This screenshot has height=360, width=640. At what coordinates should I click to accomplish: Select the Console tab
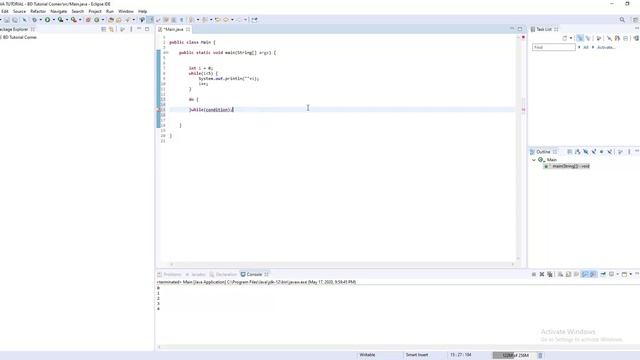tap(254, 274)
